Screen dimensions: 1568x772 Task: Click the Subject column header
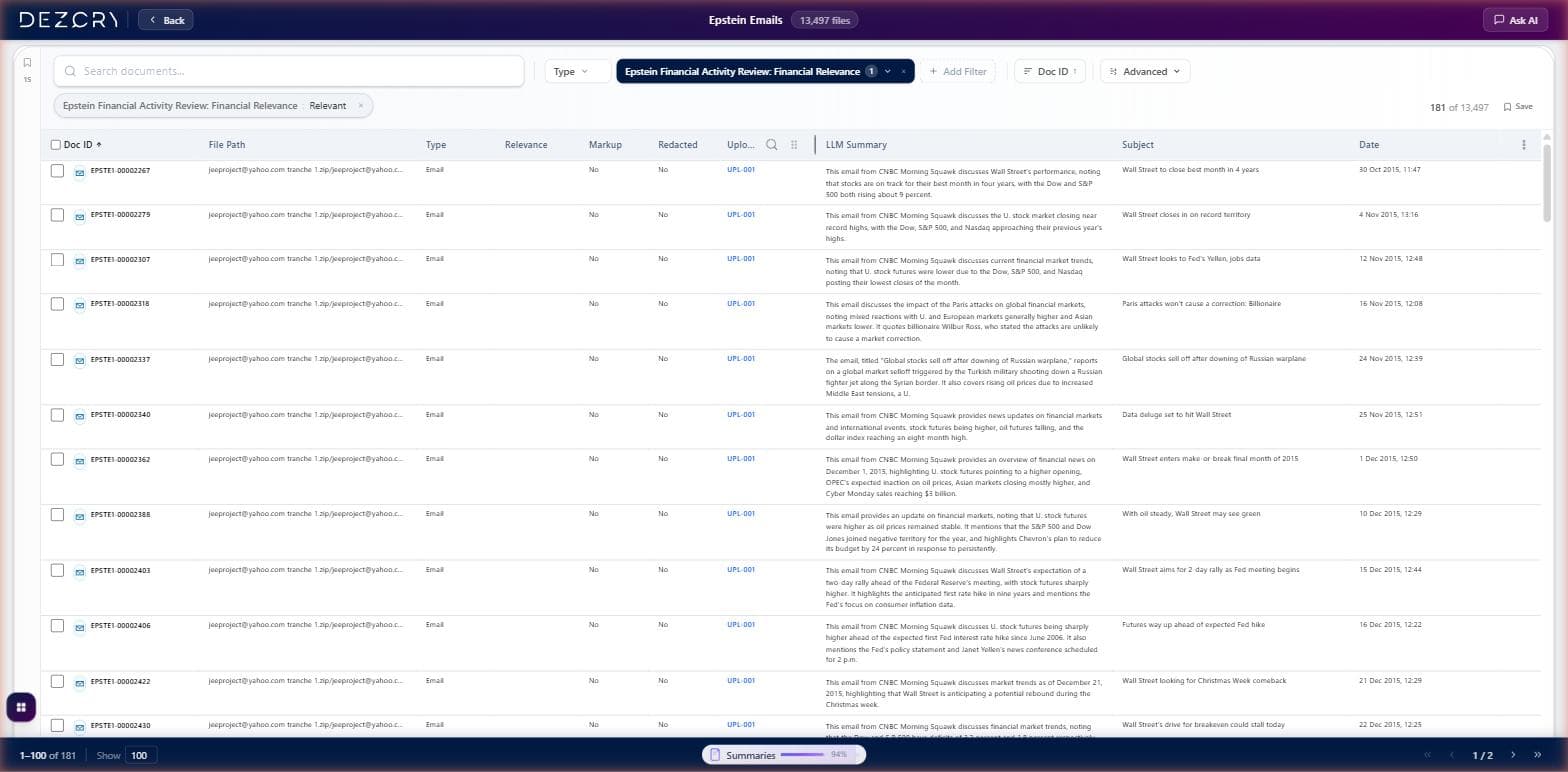point(1138,145)
